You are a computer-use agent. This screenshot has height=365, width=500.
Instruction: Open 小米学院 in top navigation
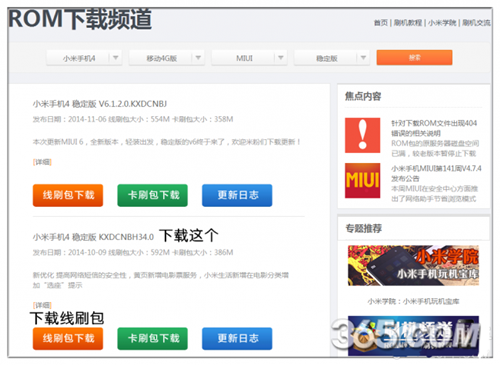(442, 23)
